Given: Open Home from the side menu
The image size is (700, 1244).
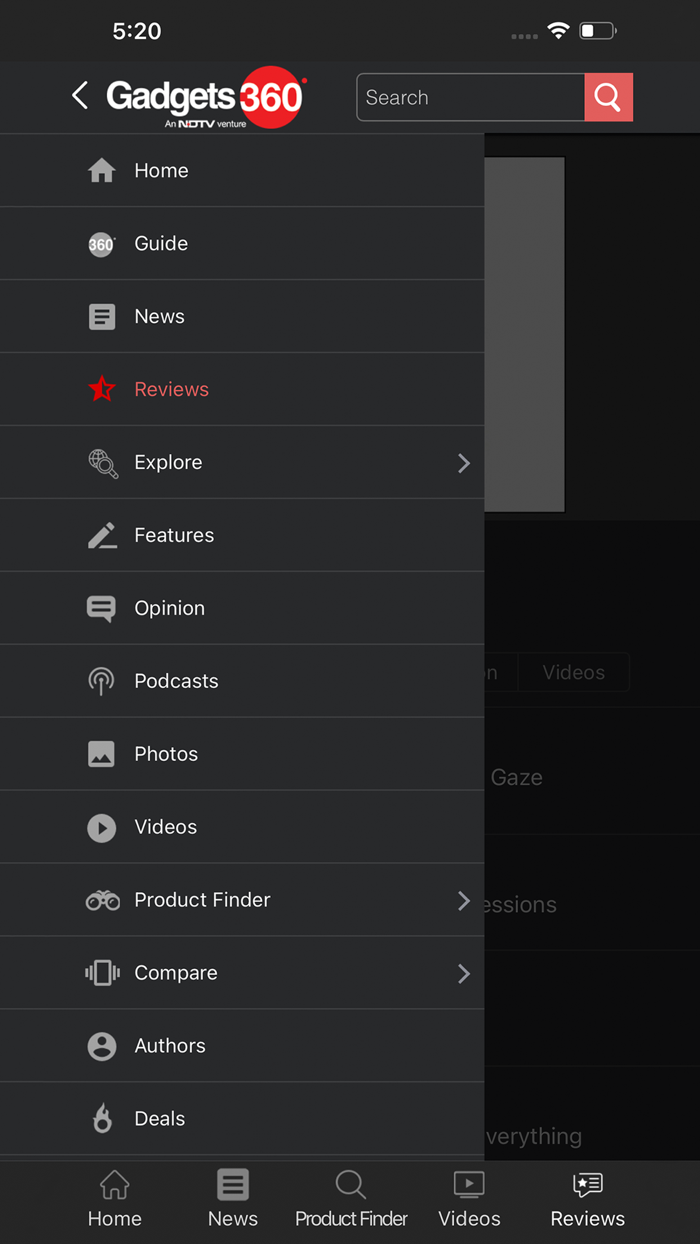Looking at the screenshot, I should point(242,171).
